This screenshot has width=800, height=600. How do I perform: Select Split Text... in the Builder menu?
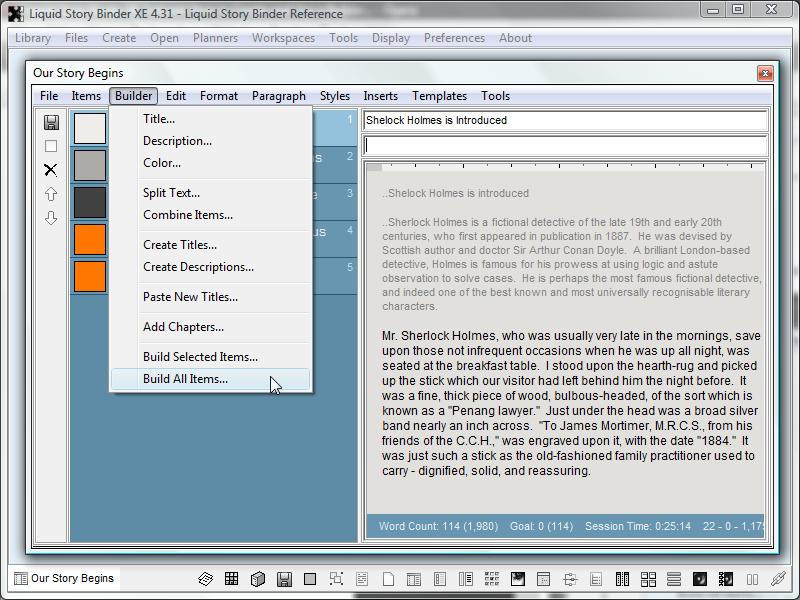171,193
